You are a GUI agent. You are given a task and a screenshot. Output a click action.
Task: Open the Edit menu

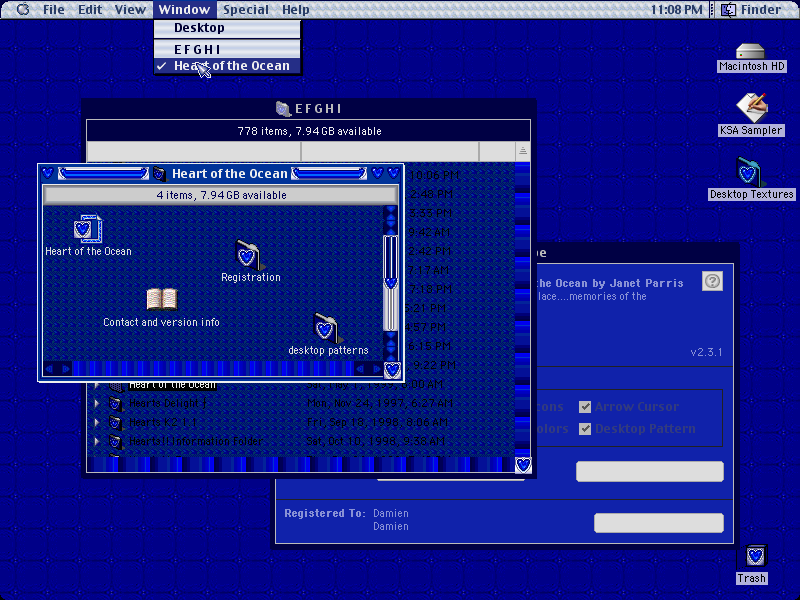coord(90,9)
